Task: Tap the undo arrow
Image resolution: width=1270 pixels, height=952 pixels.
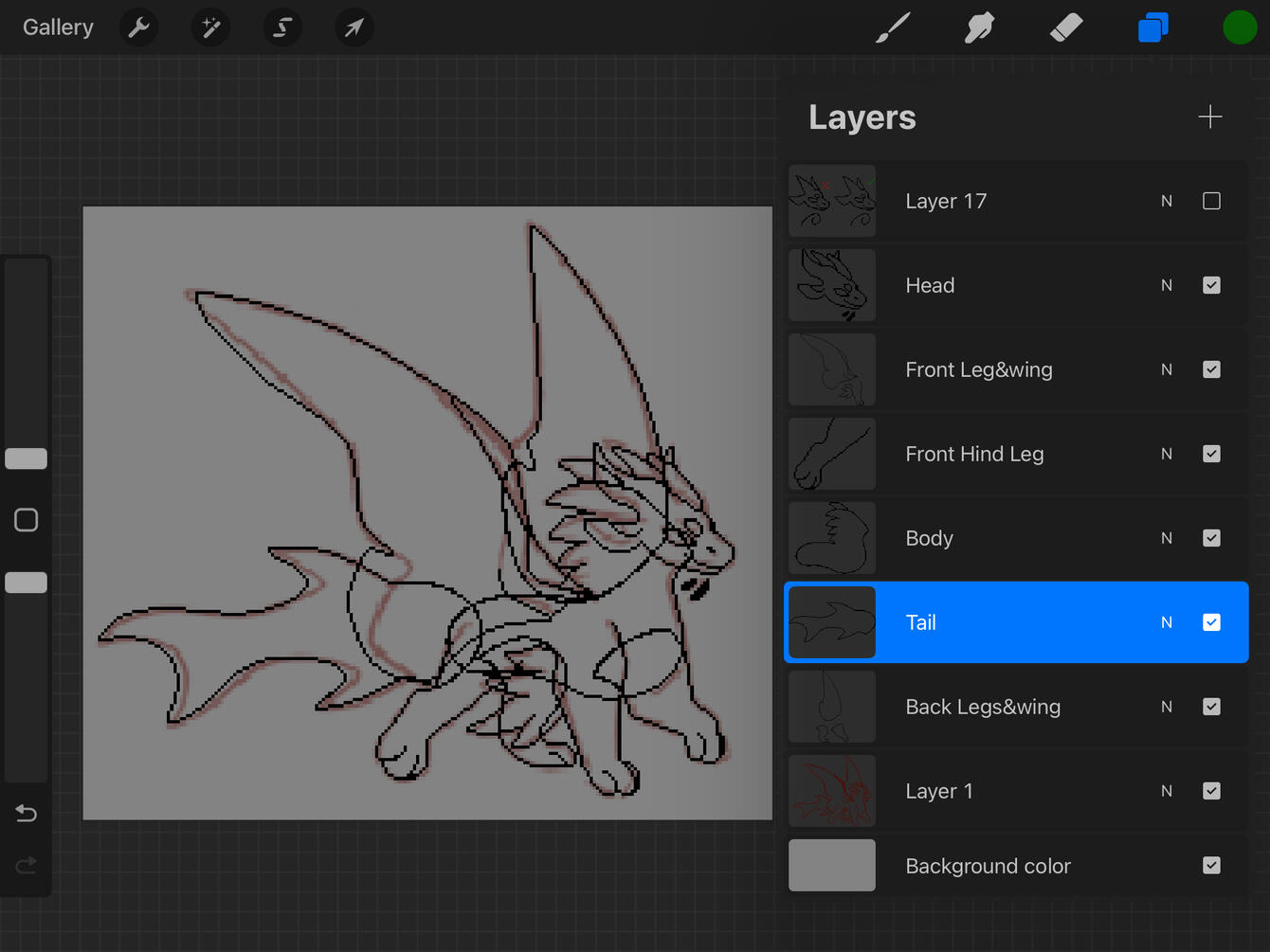Action: 27,814
